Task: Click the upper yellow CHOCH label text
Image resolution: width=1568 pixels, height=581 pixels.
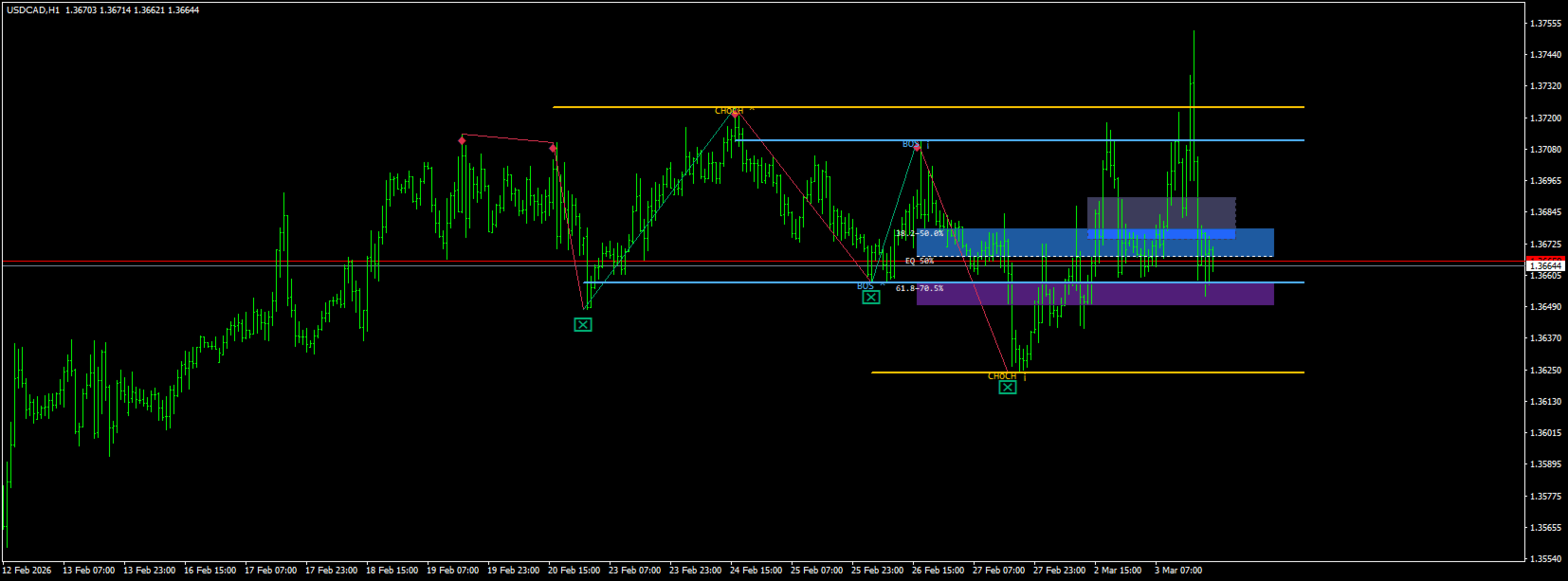Action: coord(729,111)
